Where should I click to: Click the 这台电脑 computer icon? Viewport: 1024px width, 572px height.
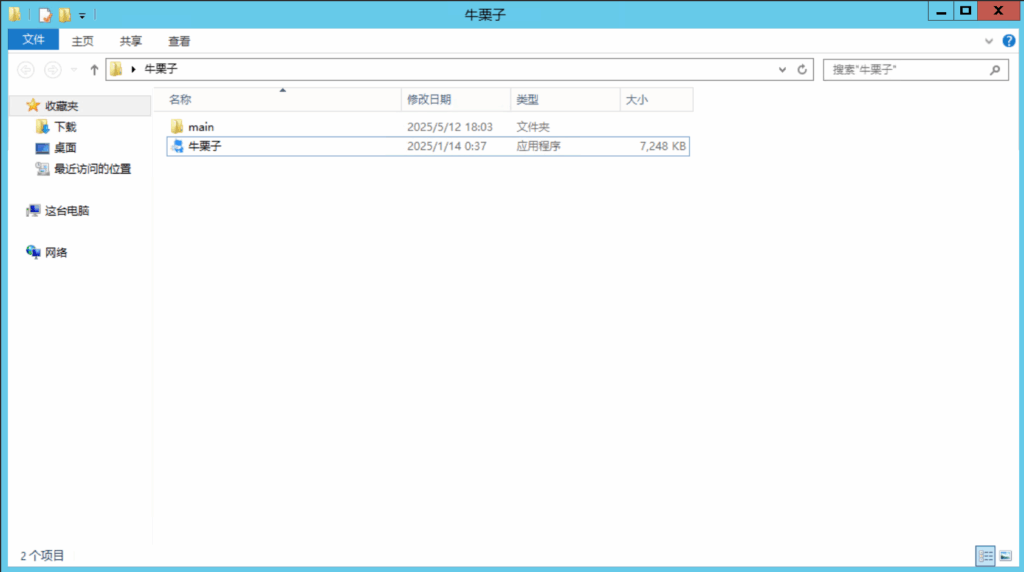tap(33, 210)
